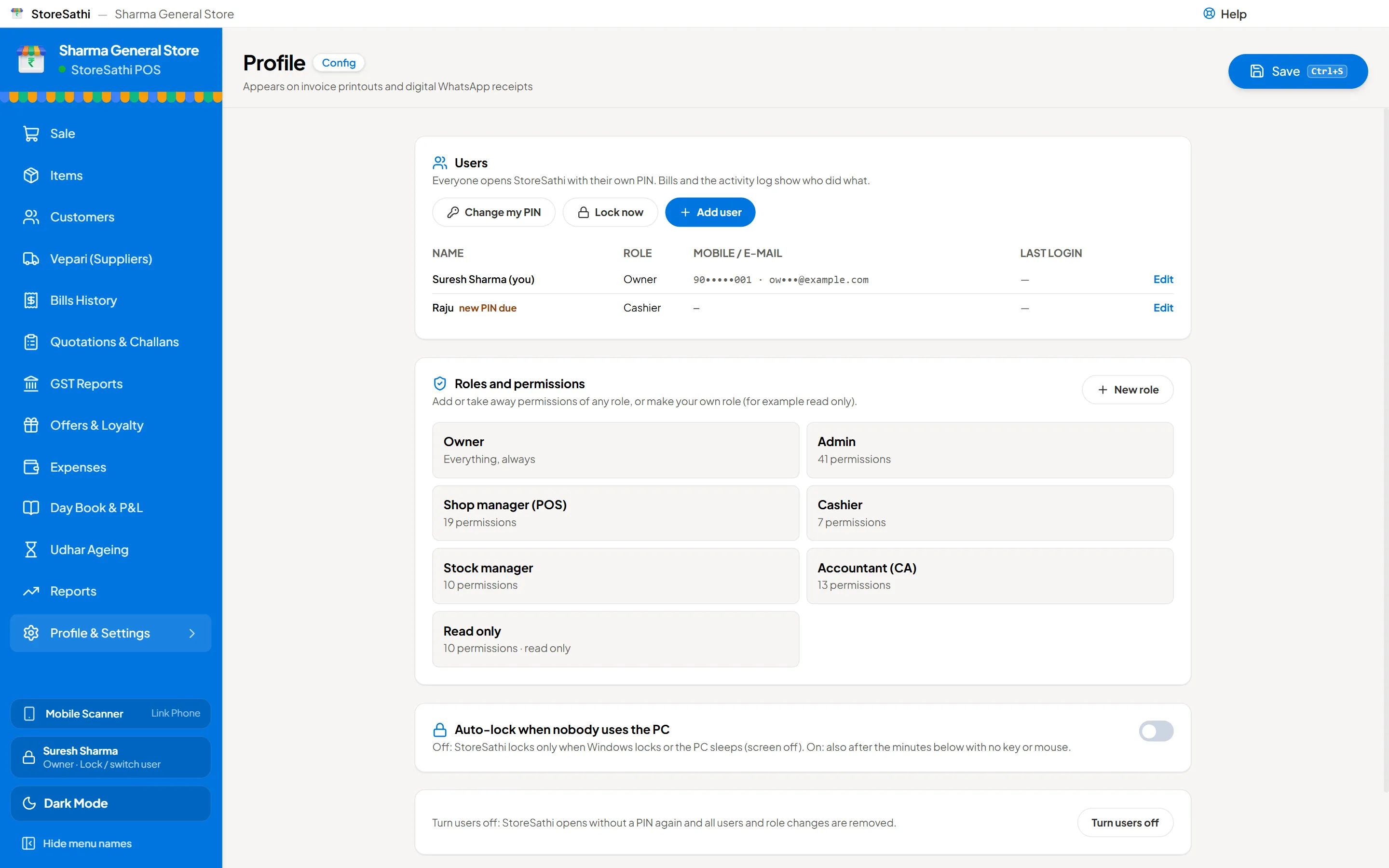Viewport: 1389px width, 868px height.
Task: Open the Owner role card
Action: click(615, 450)
